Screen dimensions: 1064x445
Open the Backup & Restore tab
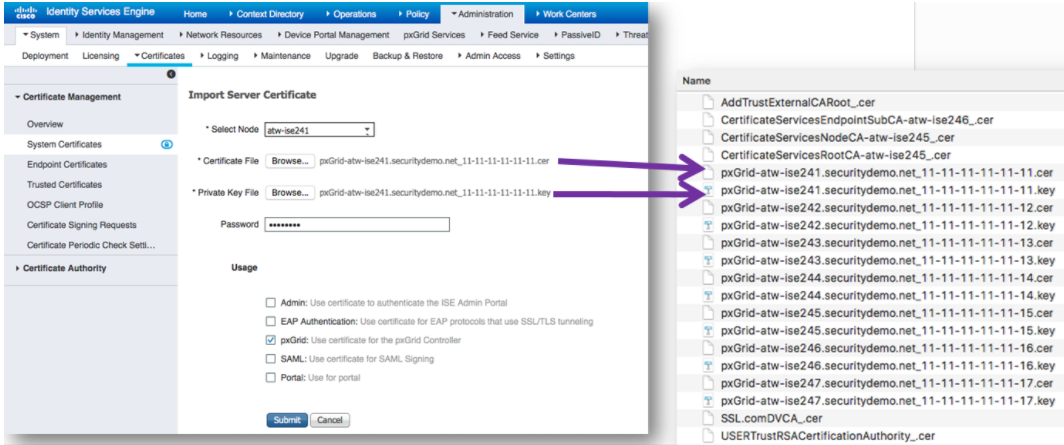tap(408, 56)
